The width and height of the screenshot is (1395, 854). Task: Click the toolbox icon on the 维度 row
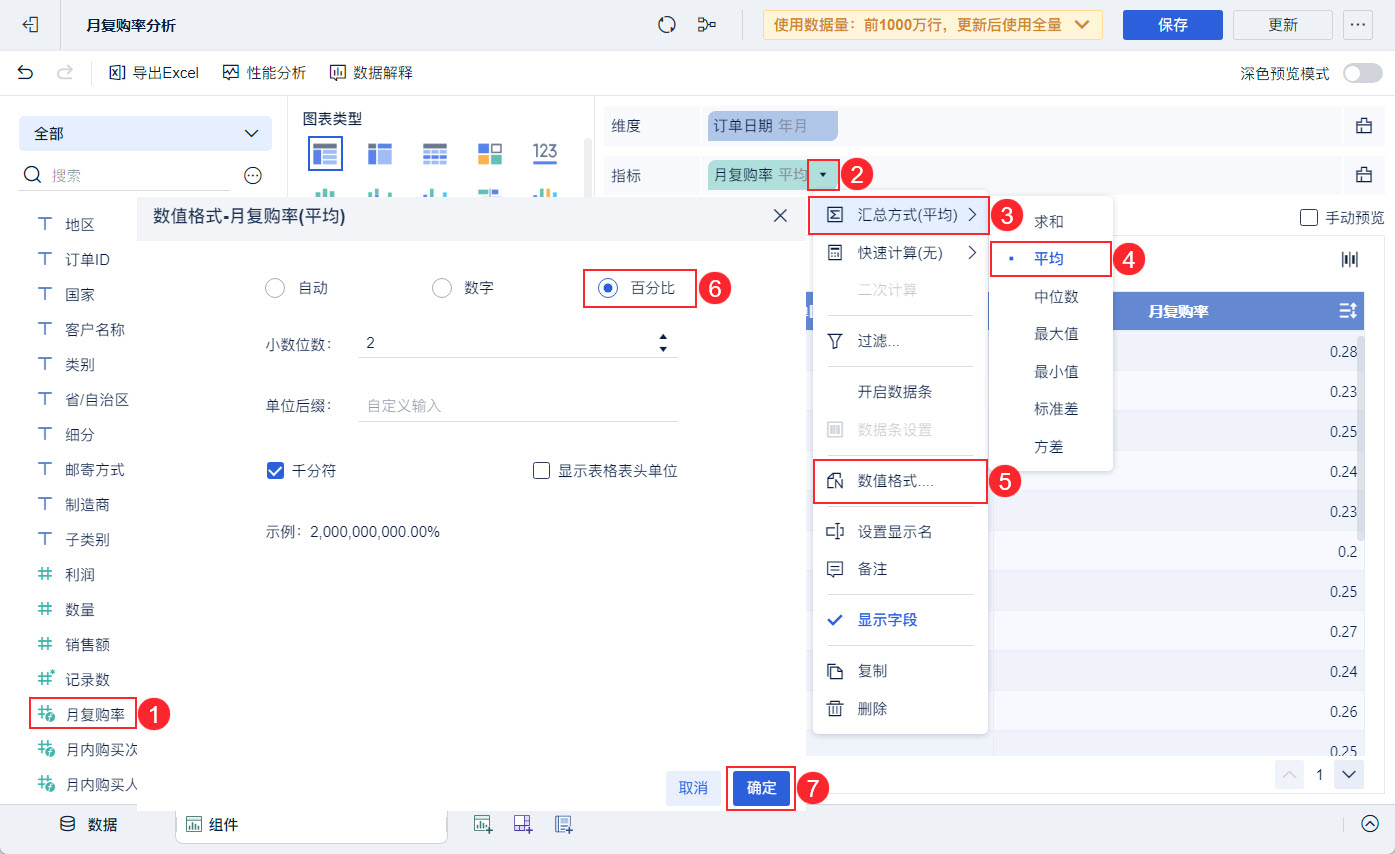coord(1363,125)
